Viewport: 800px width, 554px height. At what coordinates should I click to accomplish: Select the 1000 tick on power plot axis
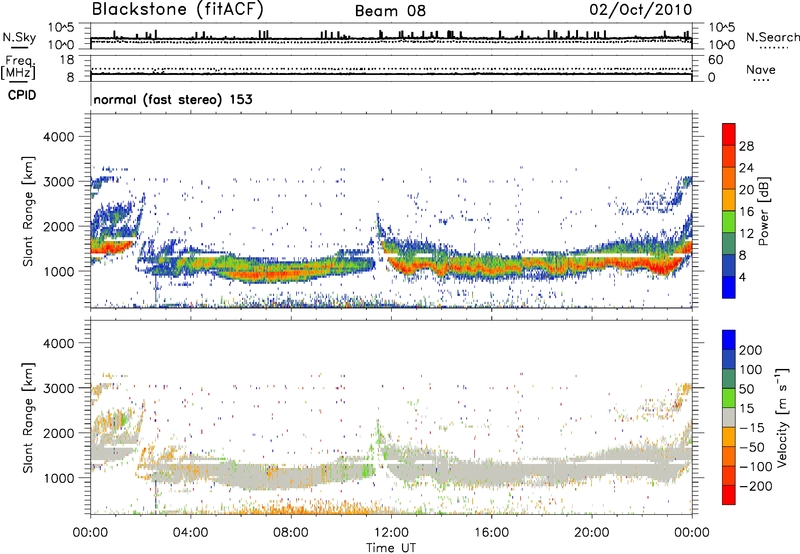[59, 271]
